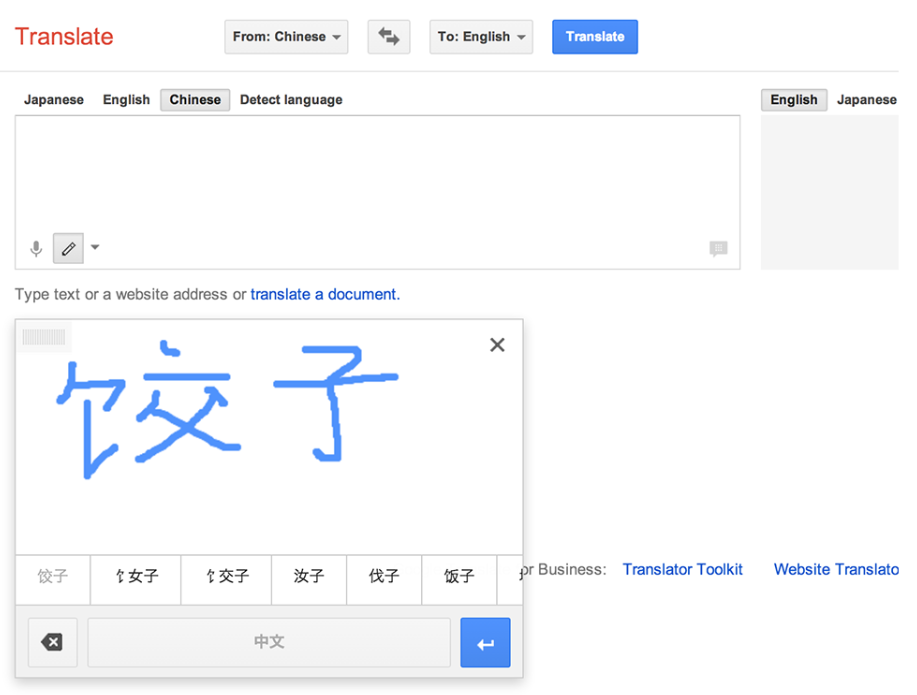Open the translate a document link
917x695 pixels.
325,294
